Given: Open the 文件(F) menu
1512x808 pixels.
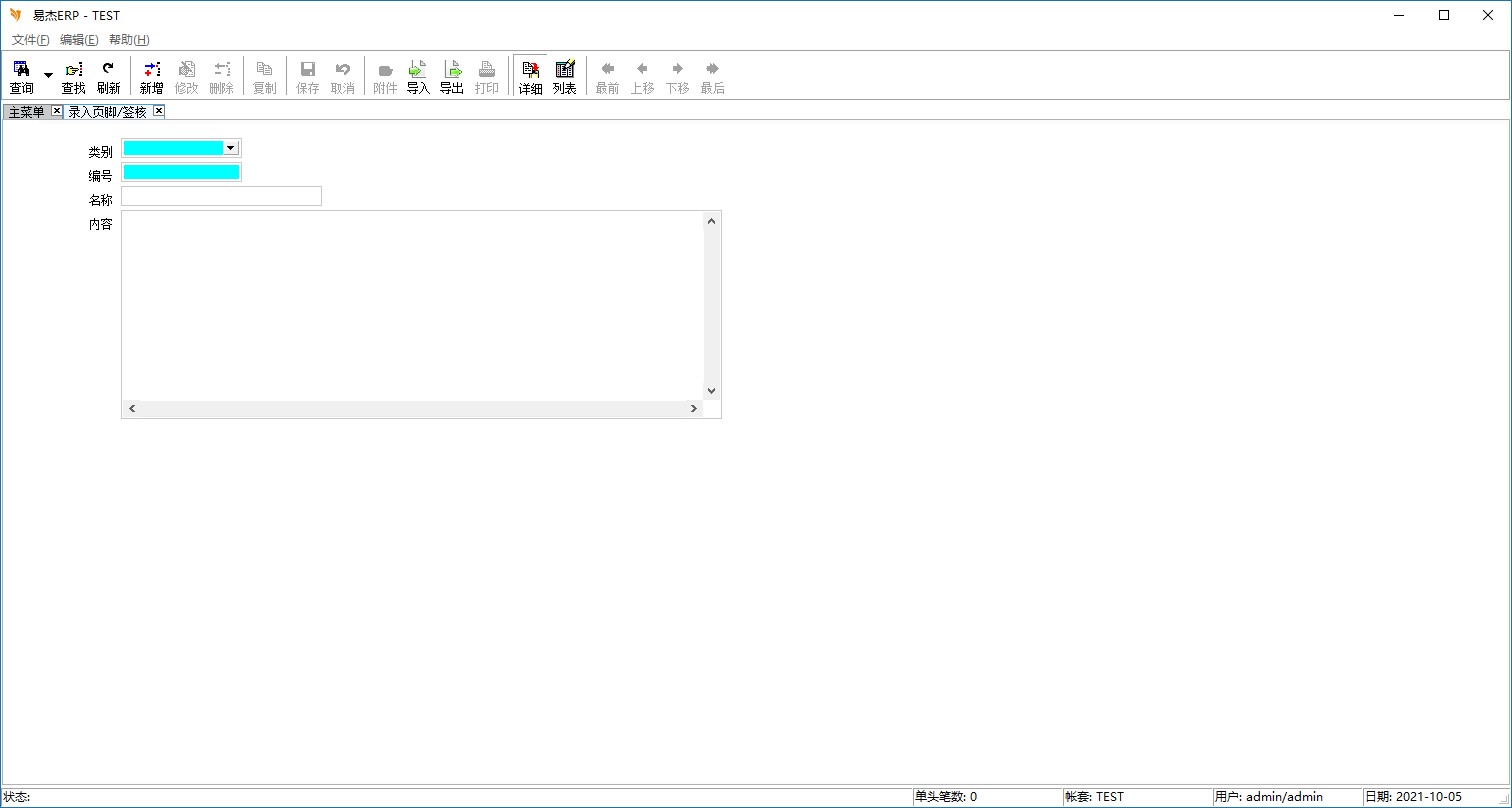Looking at the screenshot, I should (x=30, y=40).
